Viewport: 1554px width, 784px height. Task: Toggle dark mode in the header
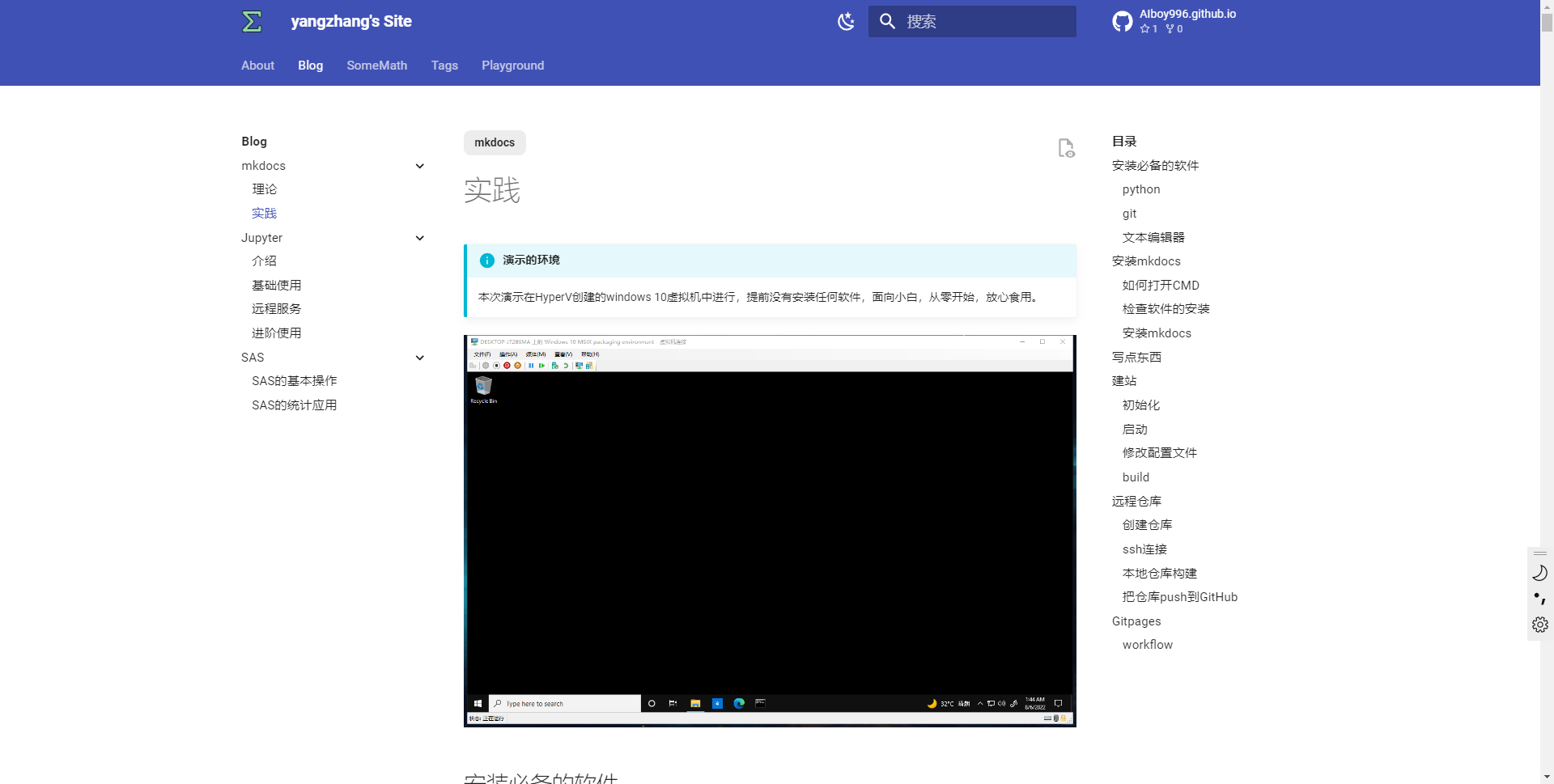846,22
